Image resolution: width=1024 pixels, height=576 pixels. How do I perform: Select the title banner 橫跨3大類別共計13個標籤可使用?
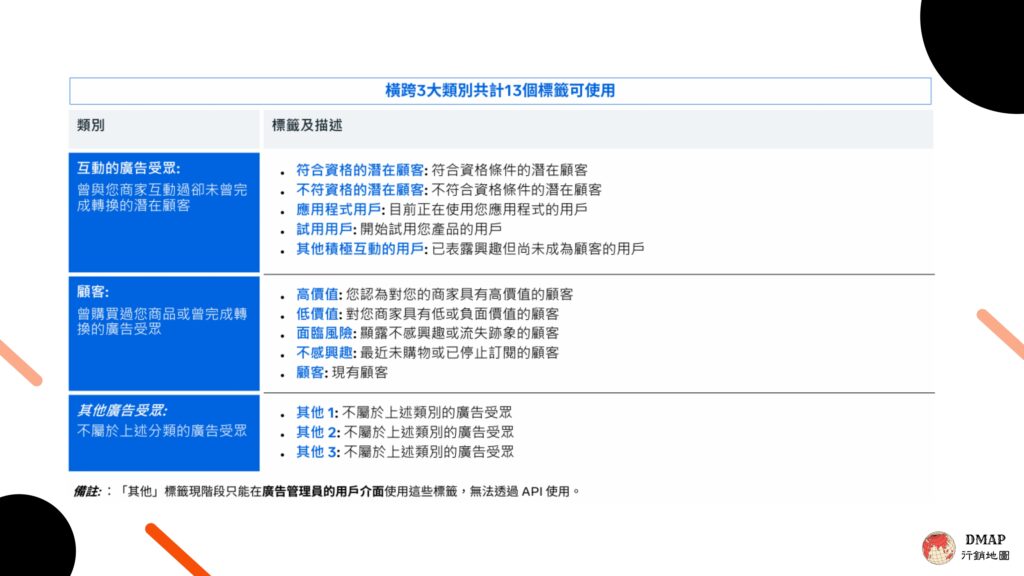coord(500,91)
